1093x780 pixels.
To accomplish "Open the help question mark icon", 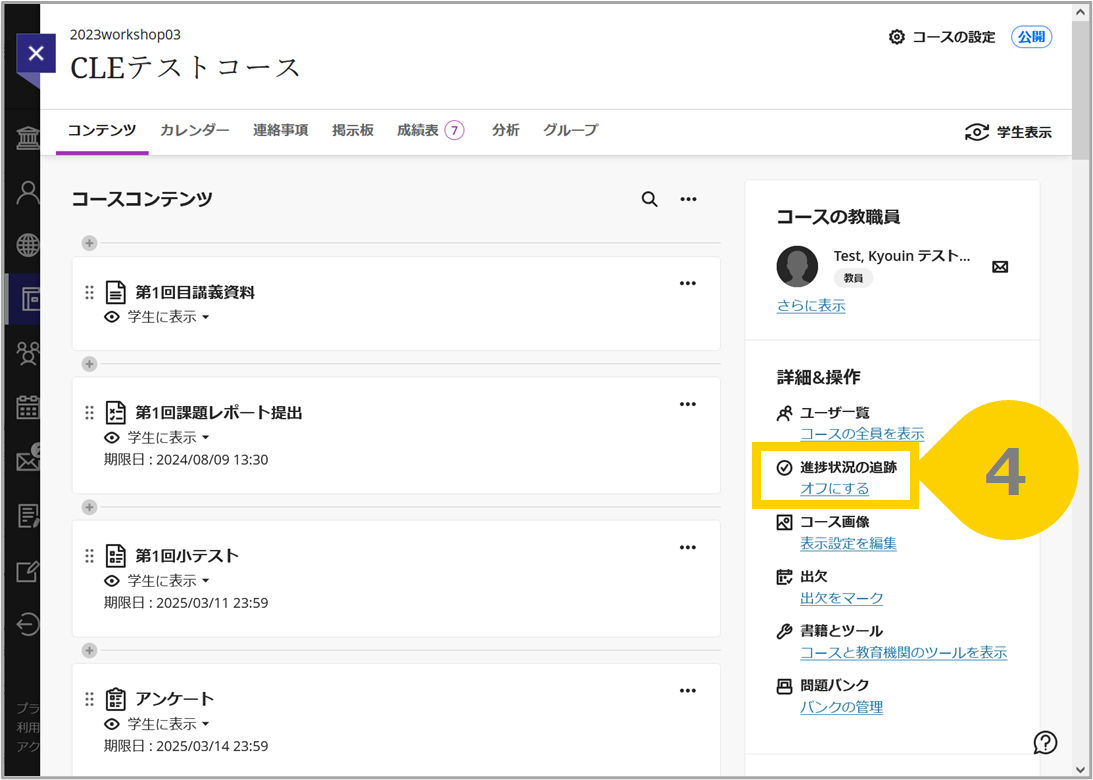I will 1046,742.
